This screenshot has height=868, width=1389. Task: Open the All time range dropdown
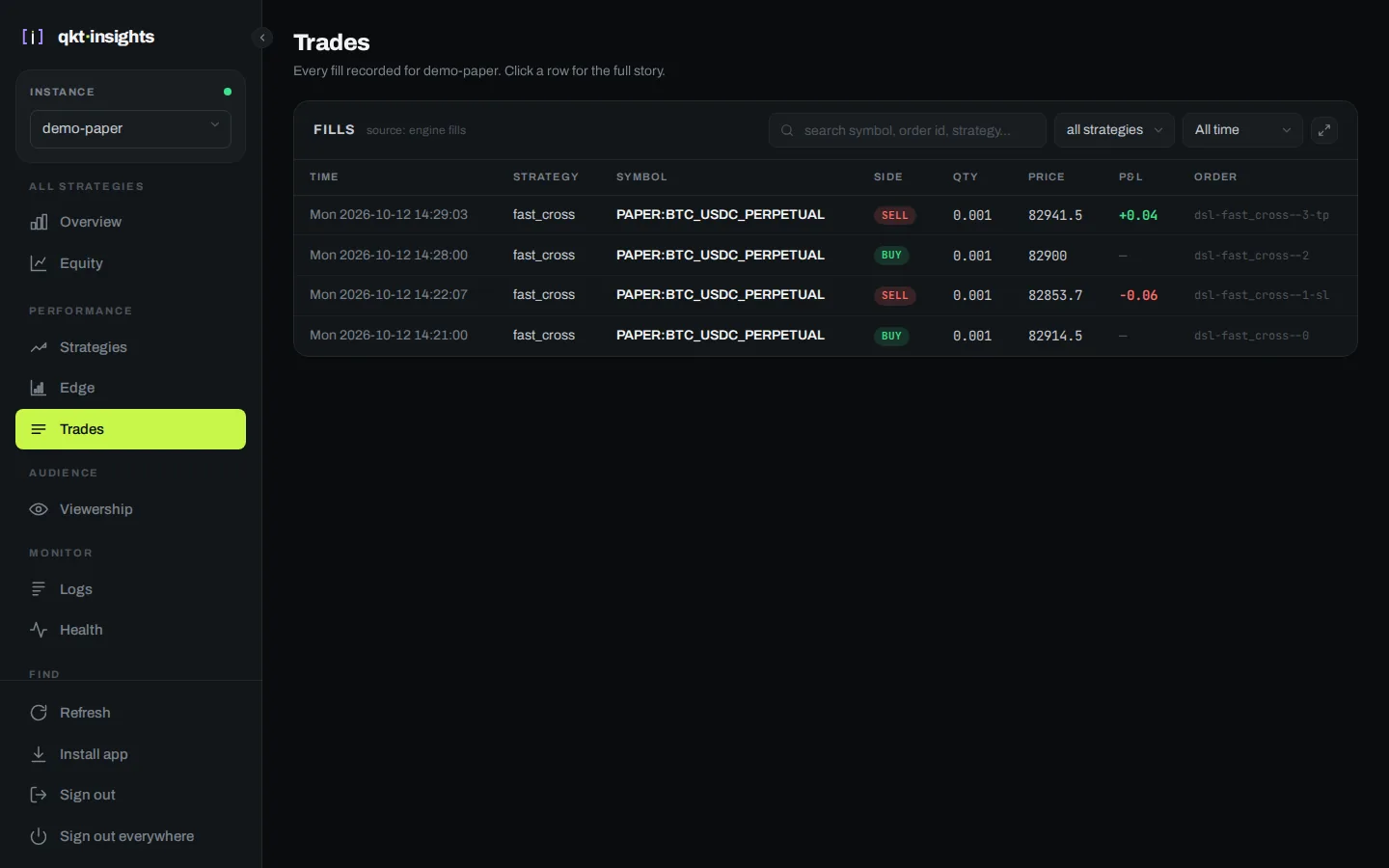1242,130
